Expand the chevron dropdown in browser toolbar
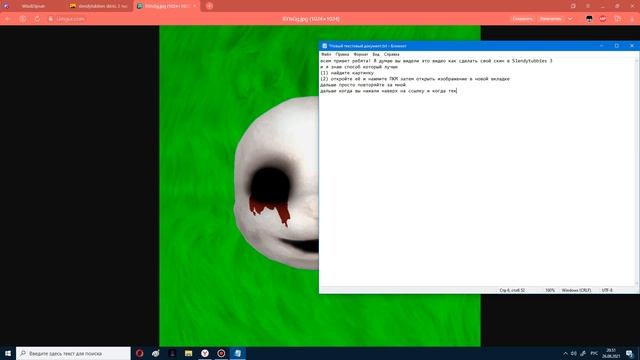 [570, 19]
